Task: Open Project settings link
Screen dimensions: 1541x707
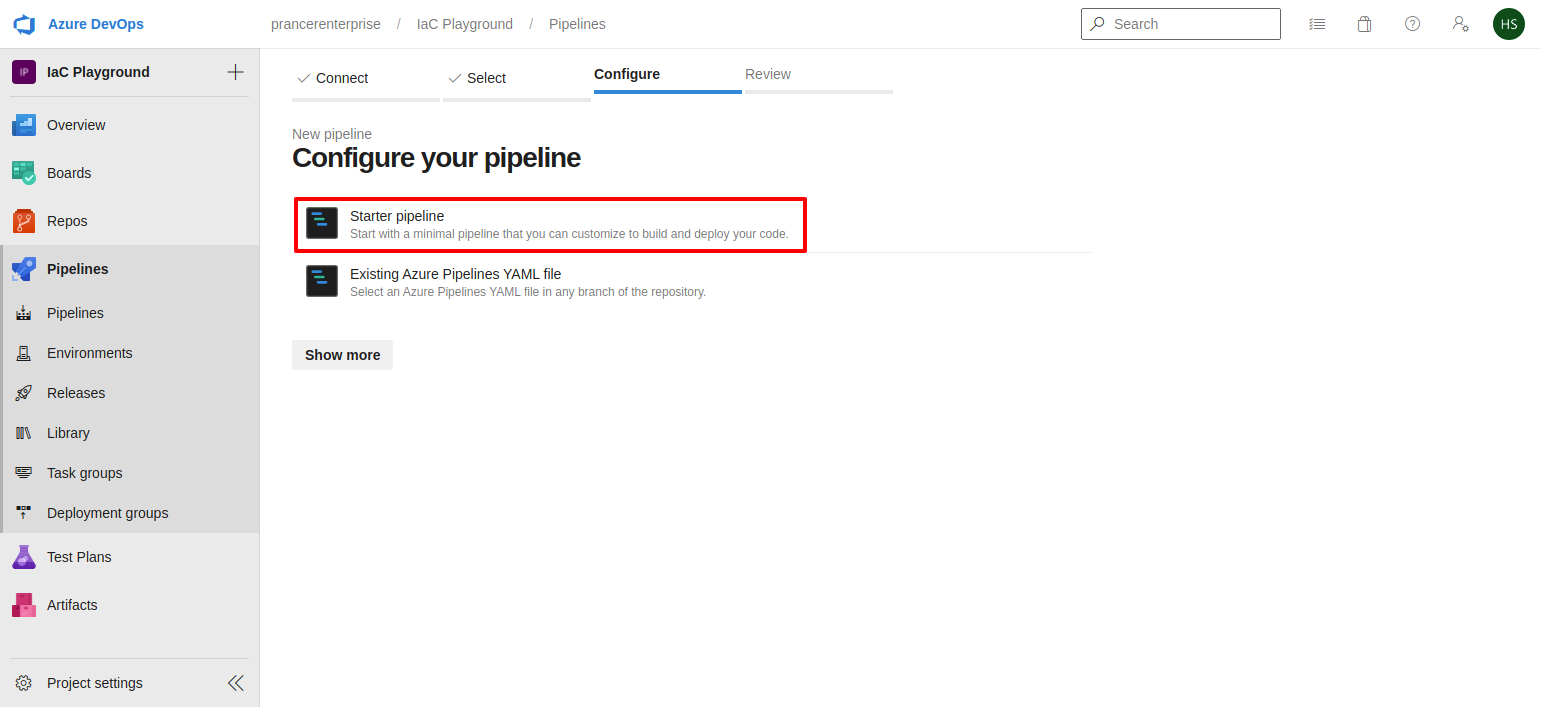Action: coord(95,683)
